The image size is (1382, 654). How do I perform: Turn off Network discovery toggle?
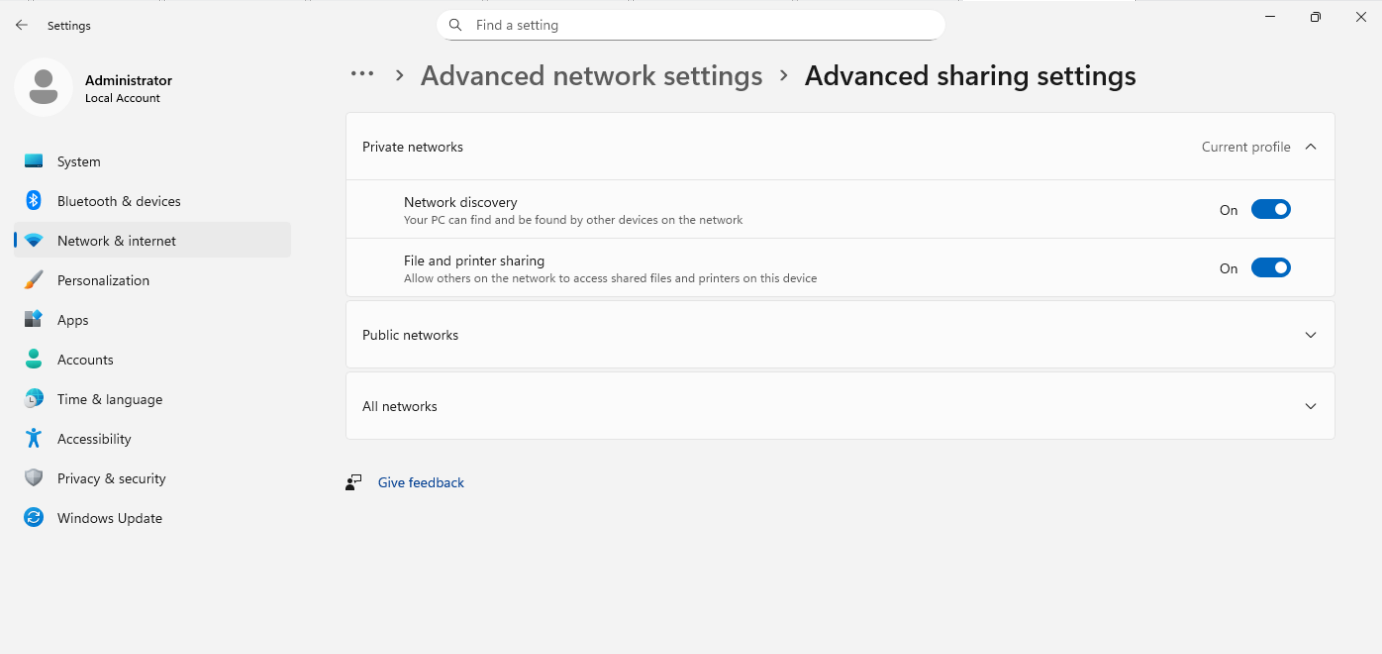(x=1271, y=210)
